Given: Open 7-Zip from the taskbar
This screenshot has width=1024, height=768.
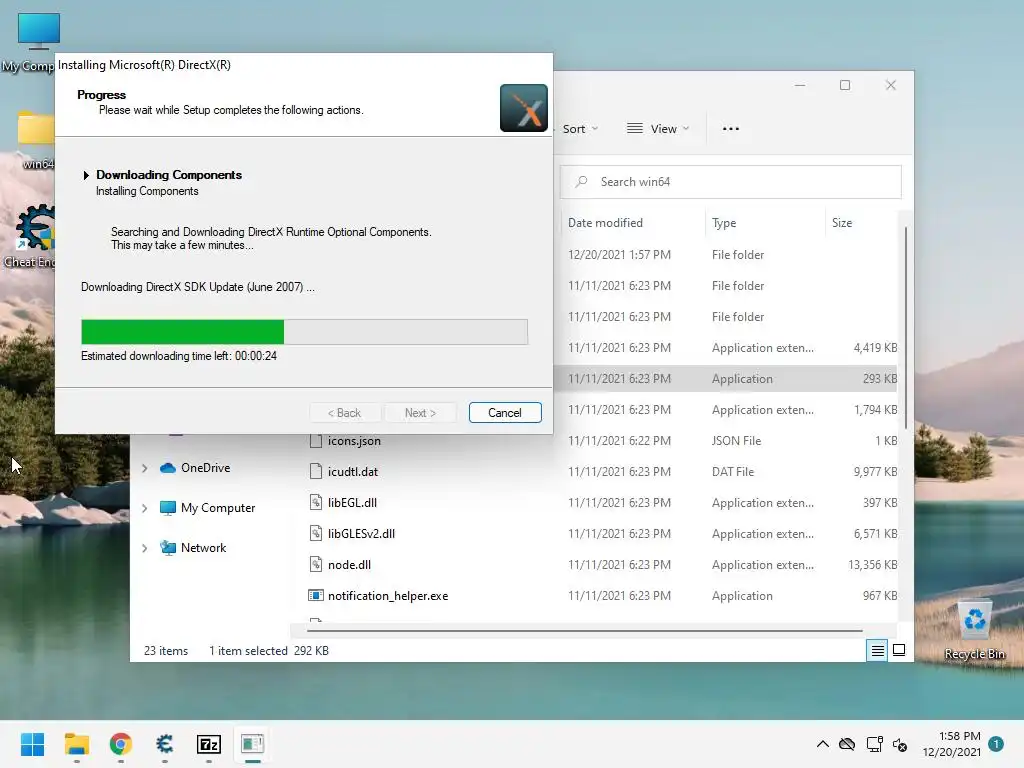Looking at the screenshot, I should point(209,744).
